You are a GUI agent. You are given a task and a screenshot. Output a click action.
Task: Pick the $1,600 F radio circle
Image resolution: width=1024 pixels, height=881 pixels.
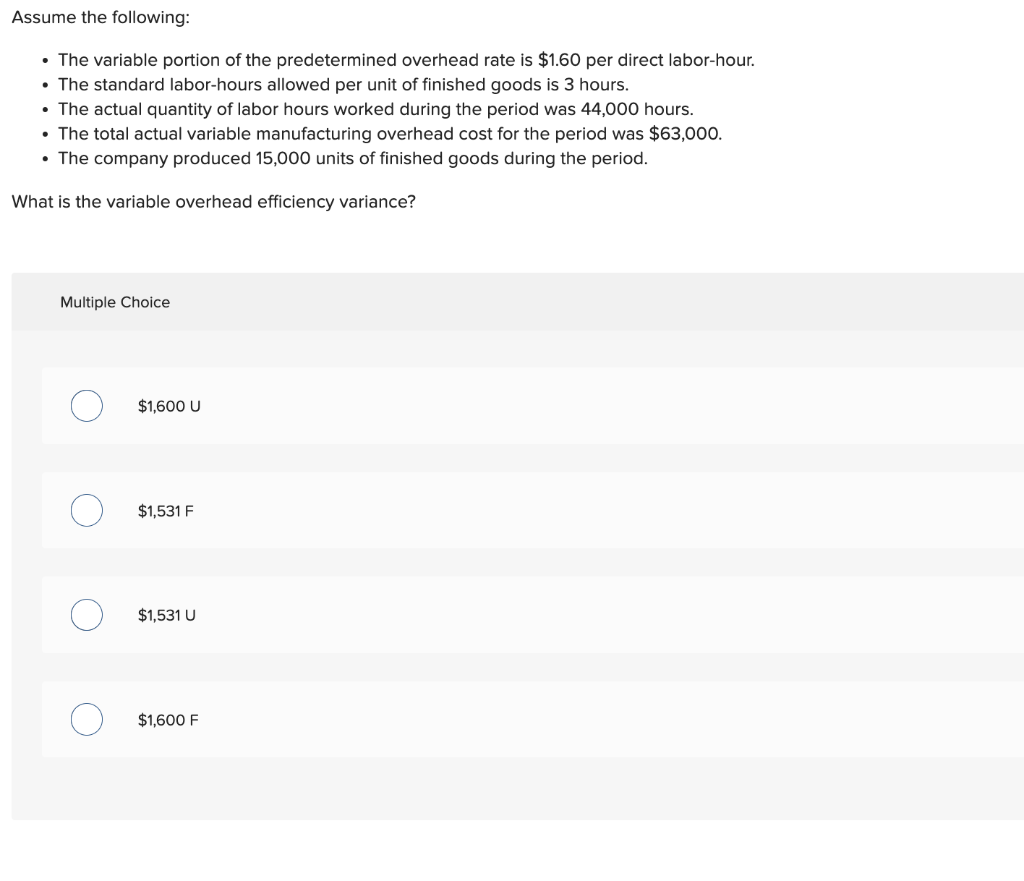(87, 719)
